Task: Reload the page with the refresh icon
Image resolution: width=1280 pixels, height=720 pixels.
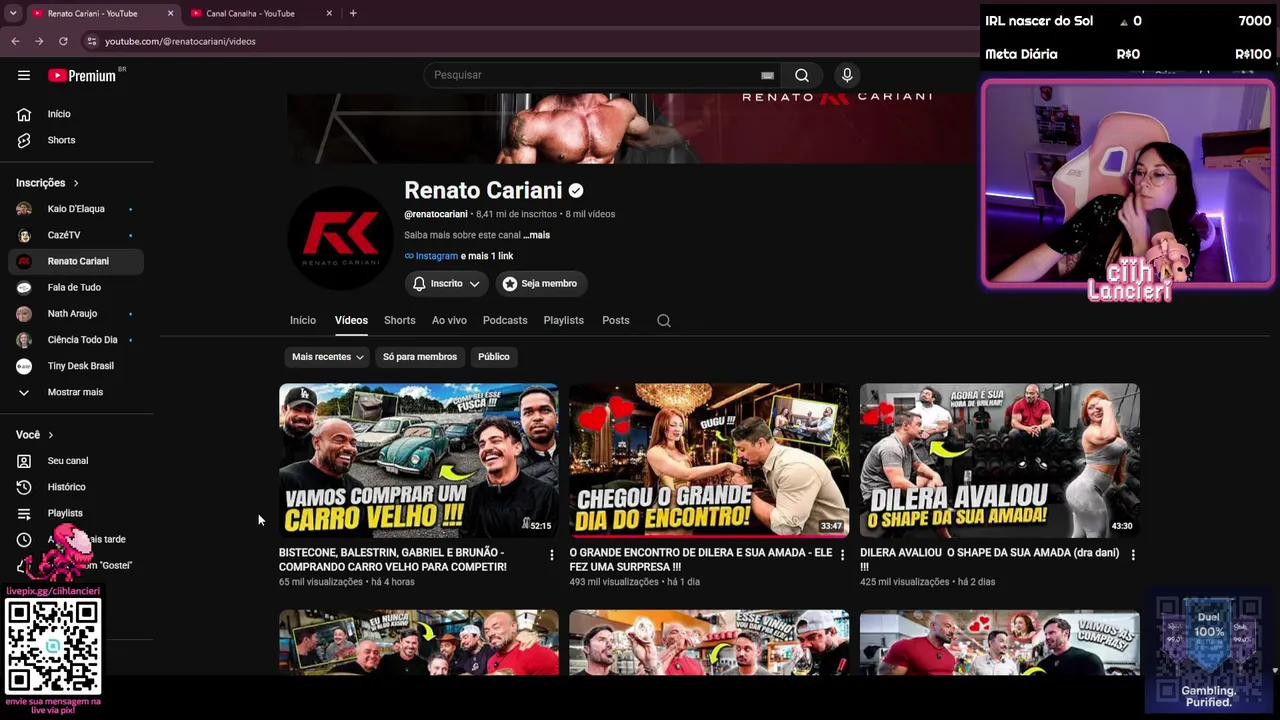Action: (x=63, y=41)
